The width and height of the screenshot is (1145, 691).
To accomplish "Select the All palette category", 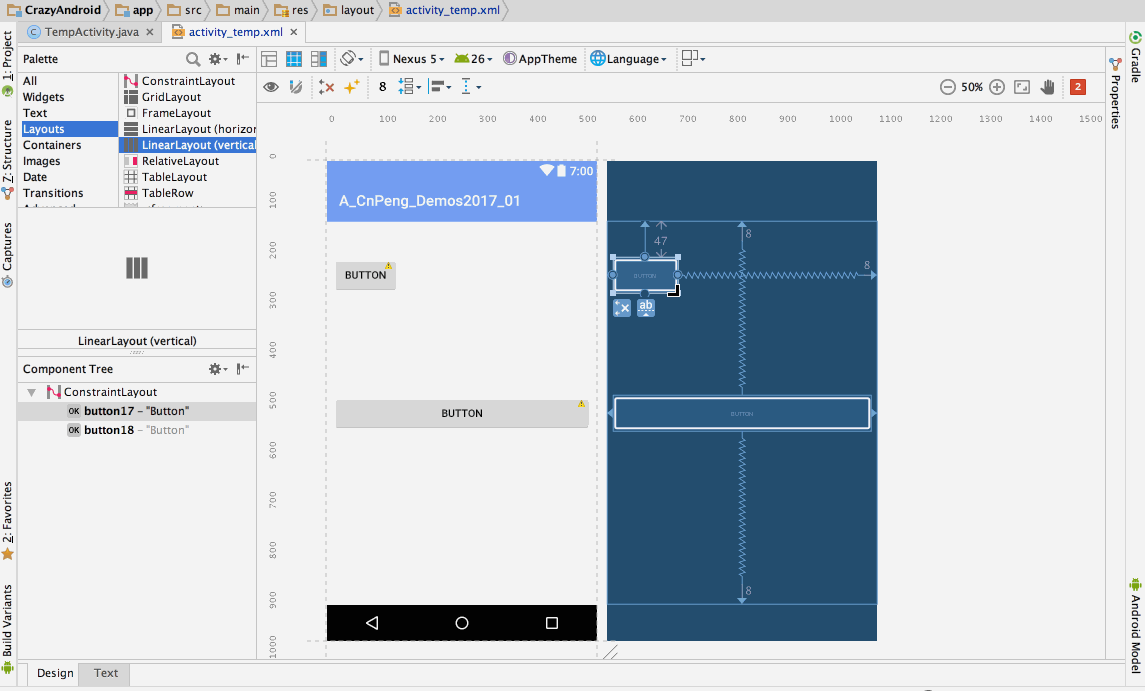I will 68,81.
